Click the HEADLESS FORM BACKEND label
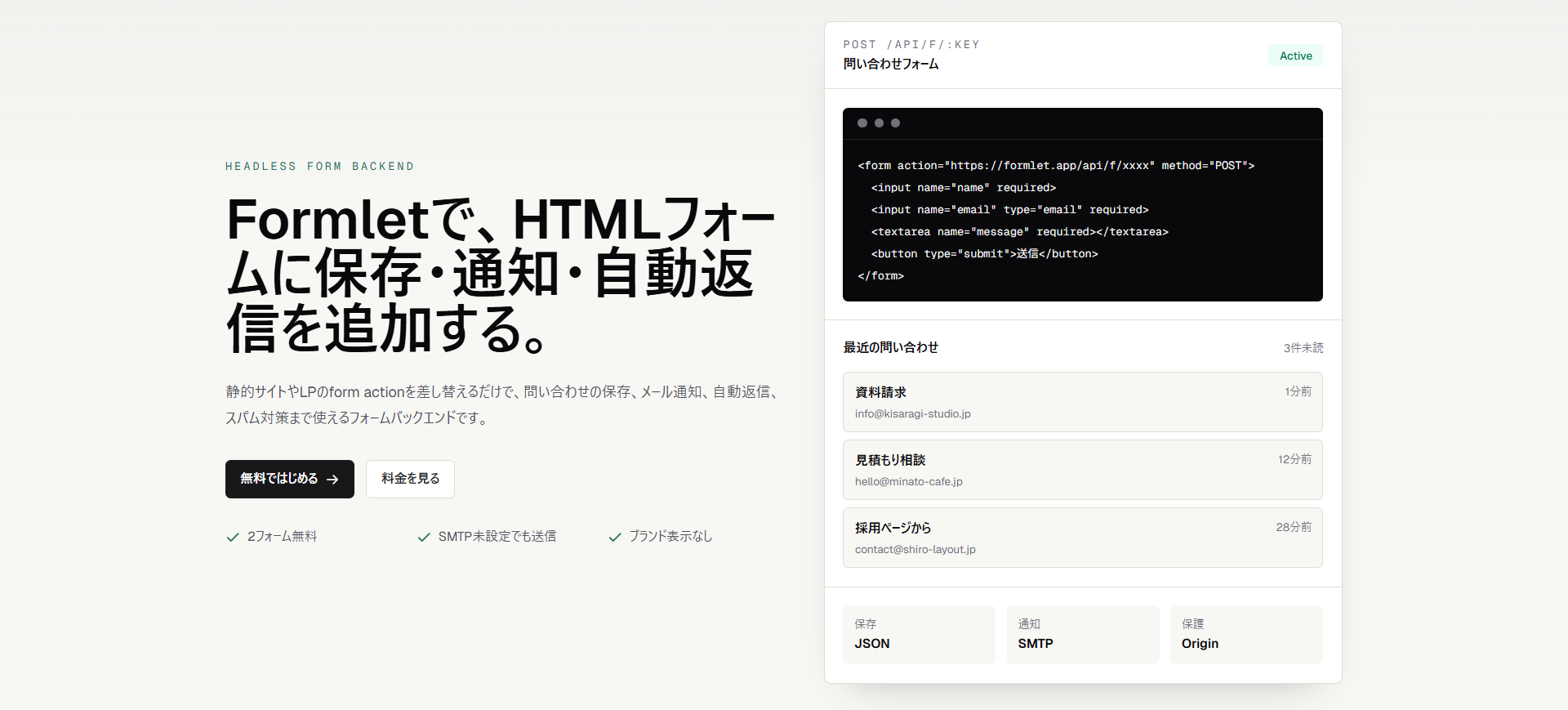The height and width of the screenshot is (710, 1568). pos(320,167)
